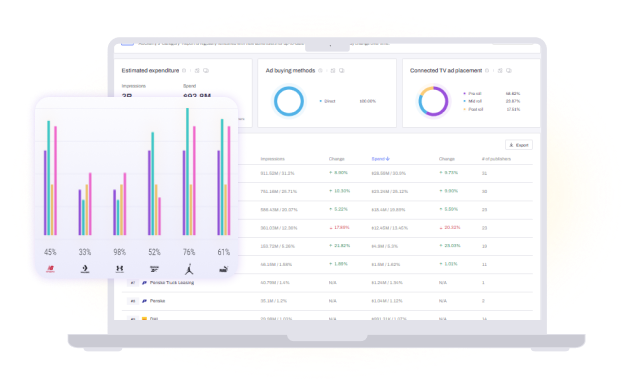Click the 45% label in the bar chart
This screenshot has width=632, height=387.
point(50,252)
